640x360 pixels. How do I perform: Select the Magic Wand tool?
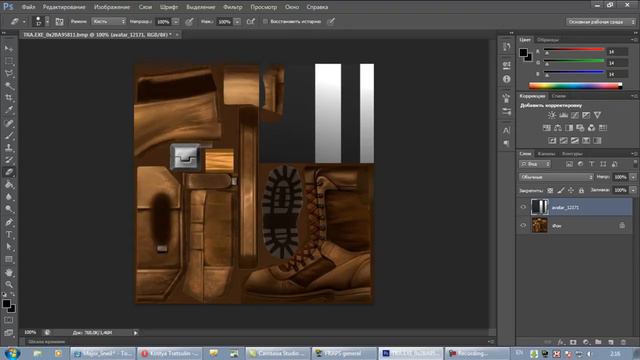[x=9, y=86]
